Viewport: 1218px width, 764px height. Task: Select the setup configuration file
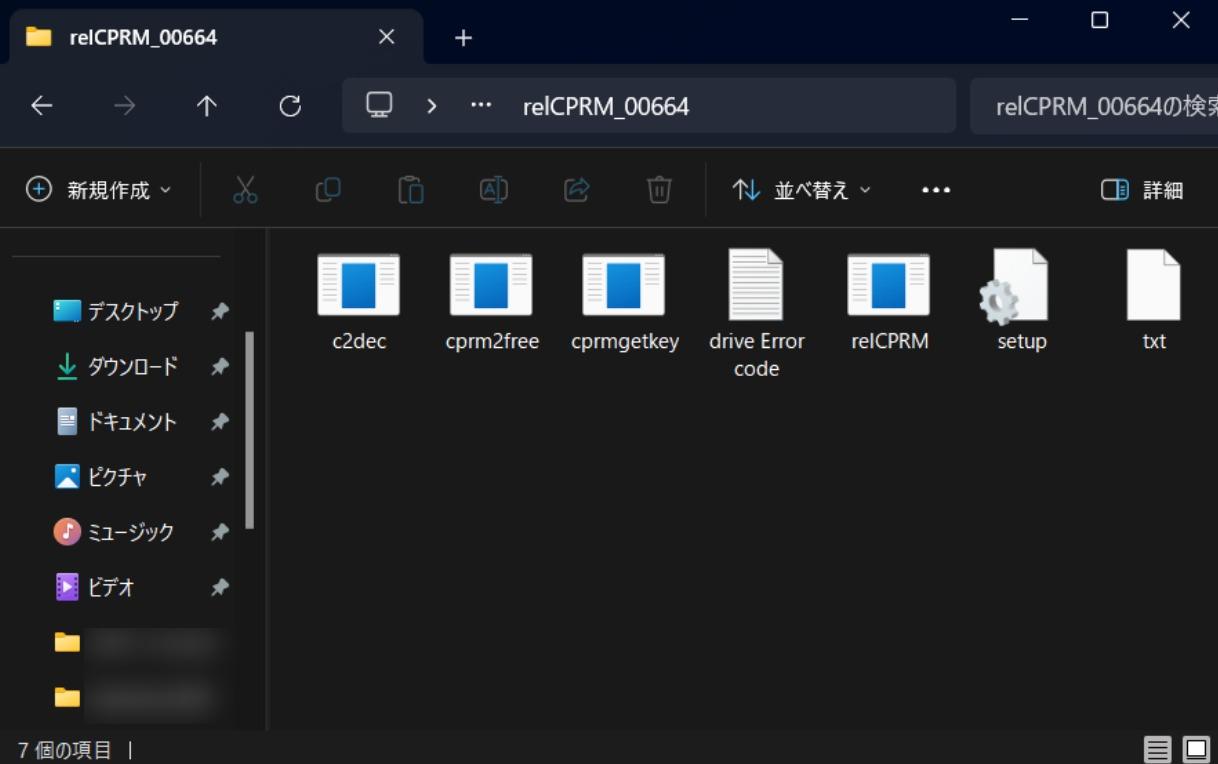1021,300
